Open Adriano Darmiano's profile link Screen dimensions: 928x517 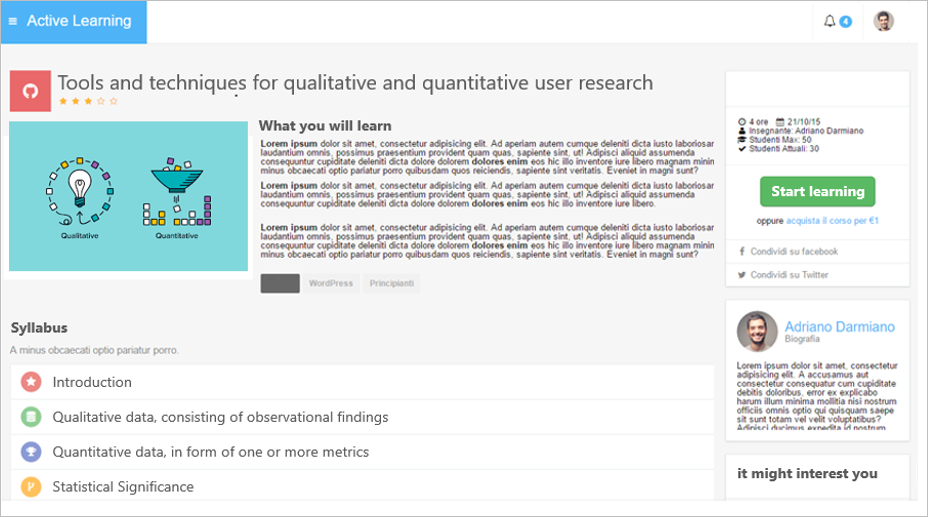(839, 327)
